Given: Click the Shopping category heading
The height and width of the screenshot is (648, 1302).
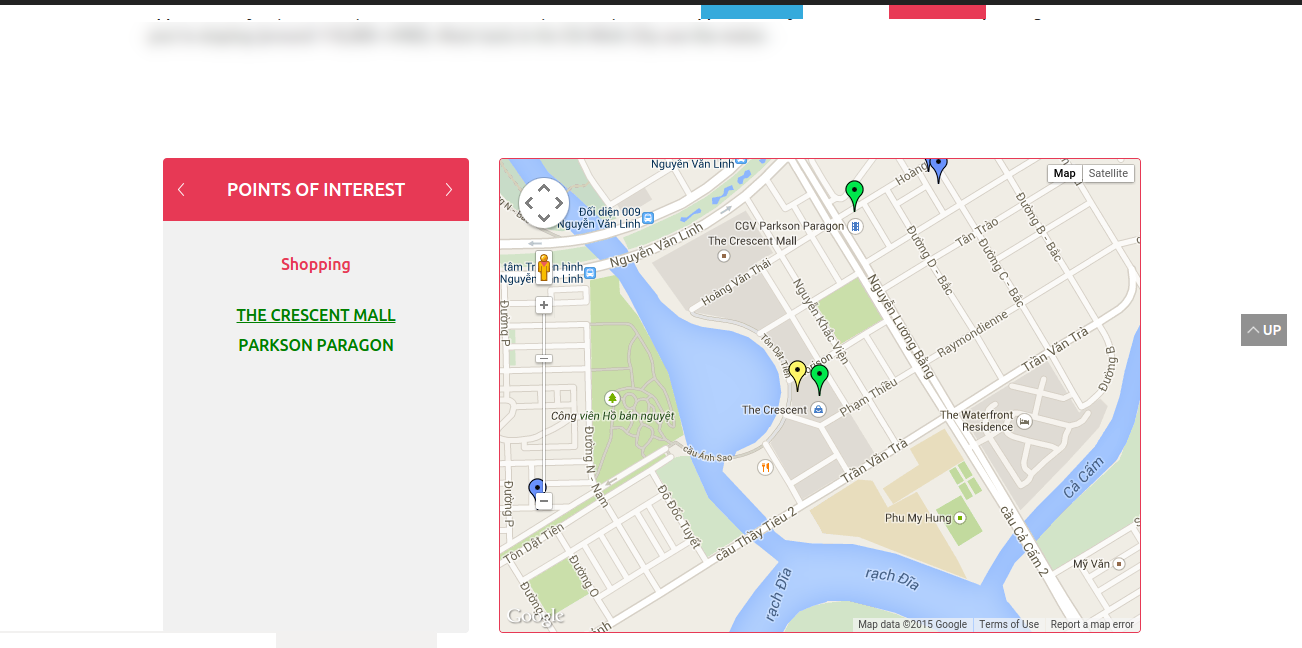Looking at the screenshot, I should tap(316, 264).
